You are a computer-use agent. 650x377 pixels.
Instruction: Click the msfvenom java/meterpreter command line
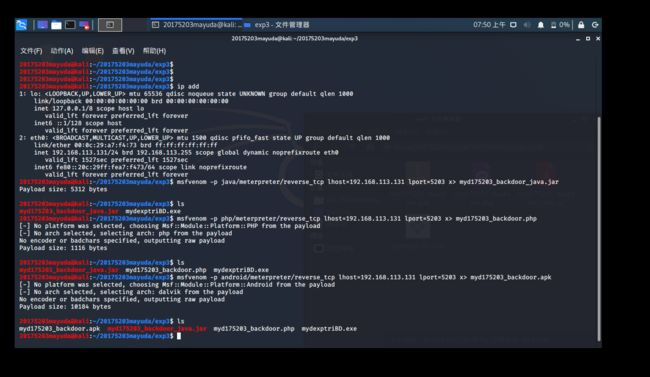click(367, 182)
